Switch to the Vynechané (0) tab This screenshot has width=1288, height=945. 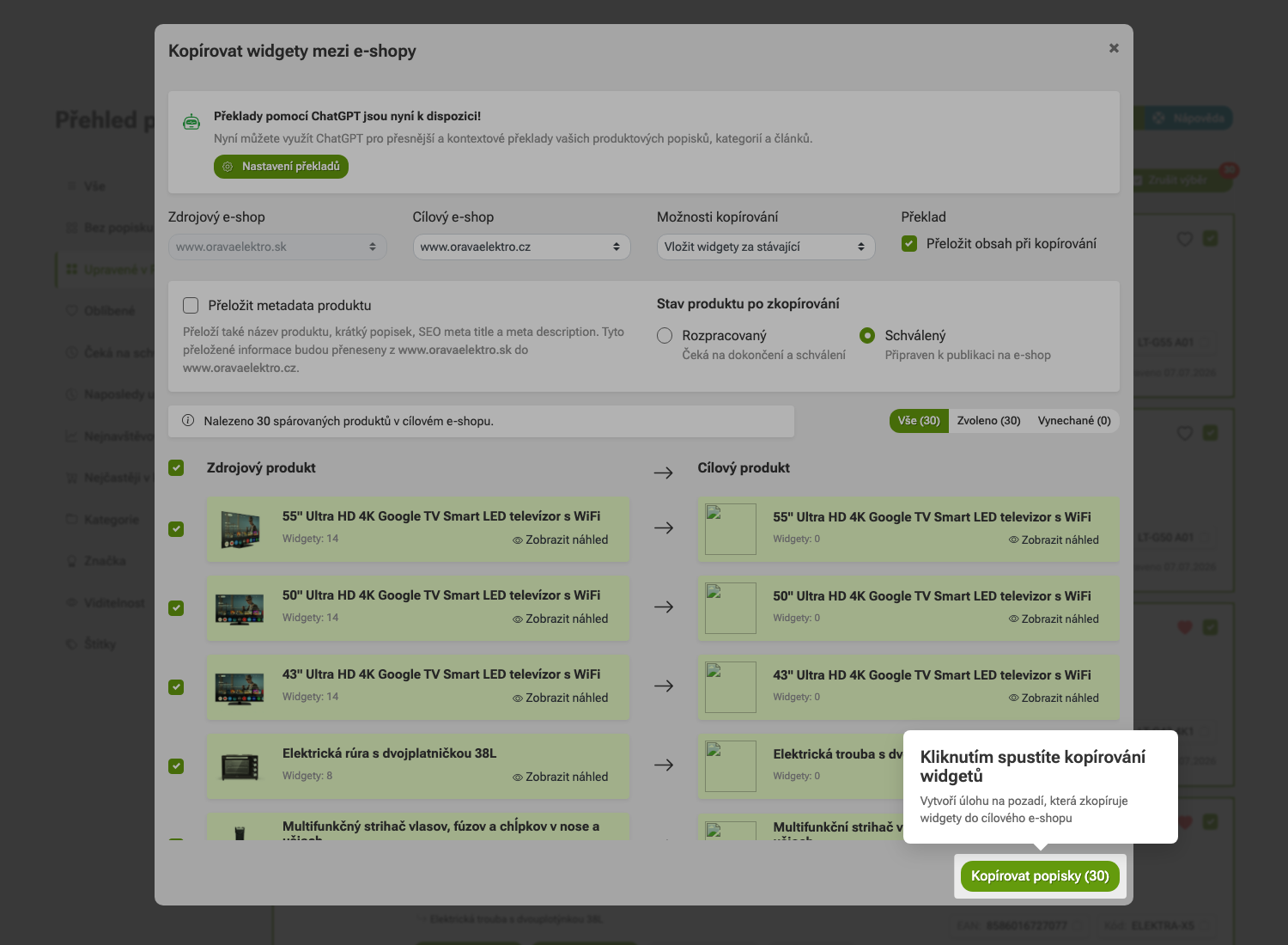1074,421
